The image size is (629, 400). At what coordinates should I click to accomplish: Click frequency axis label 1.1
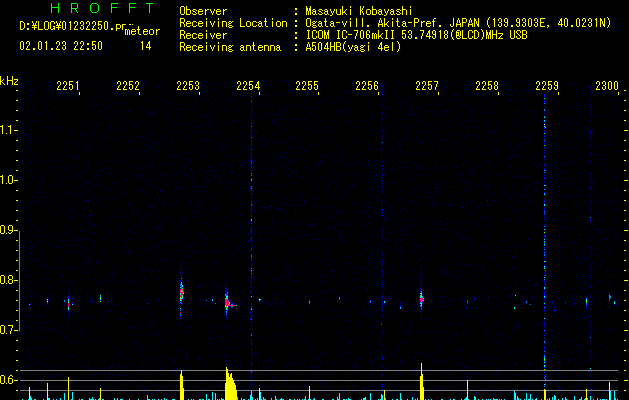tap(7, 130)
